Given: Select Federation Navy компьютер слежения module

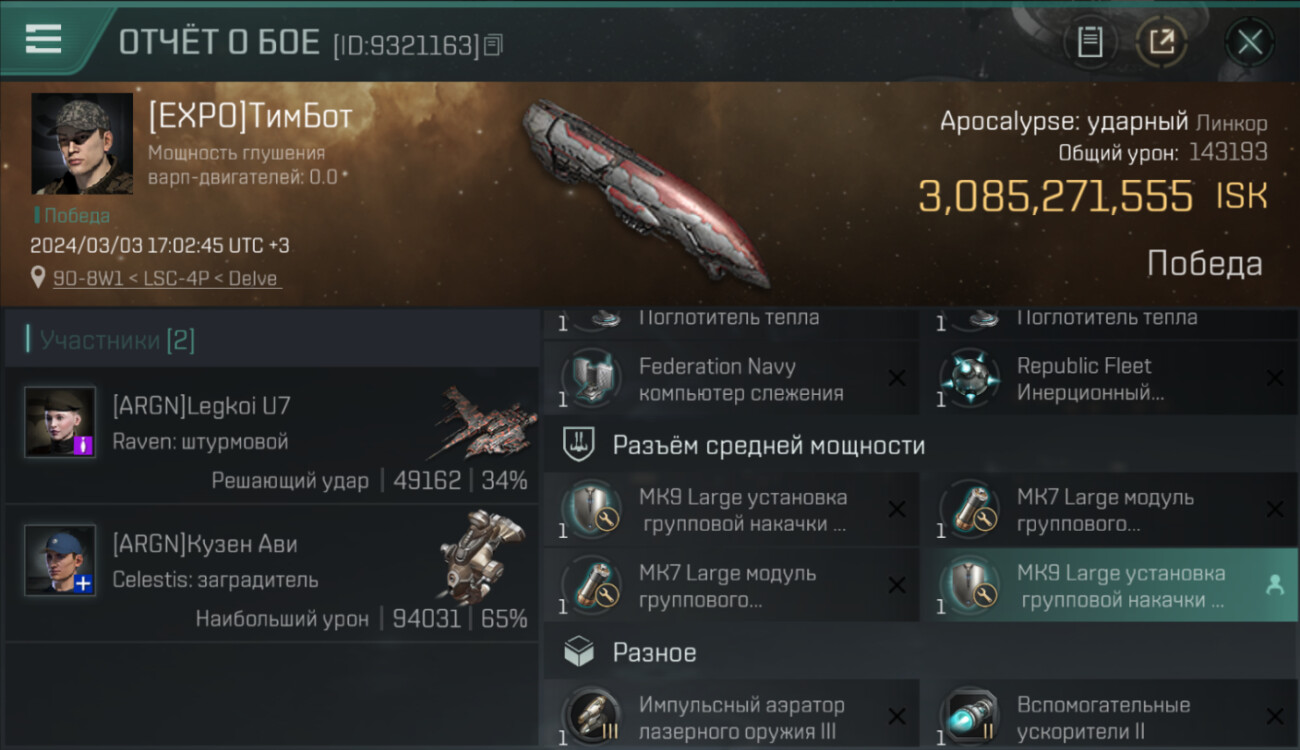Looking at the screenshot, I should click(731, 379).
